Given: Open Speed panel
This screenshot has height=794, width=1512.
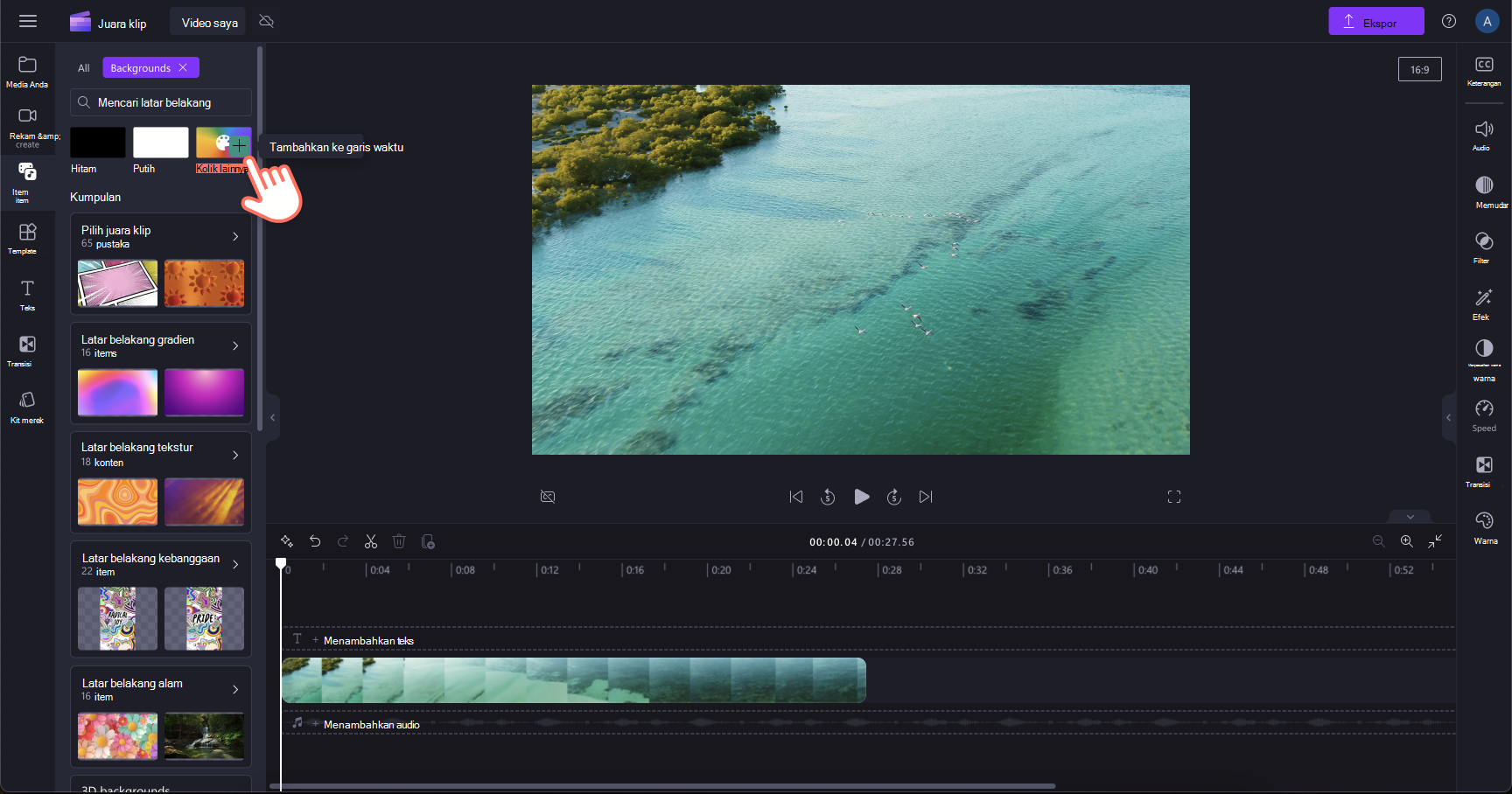Looking at the screenshot, I should pos(1484,415).
